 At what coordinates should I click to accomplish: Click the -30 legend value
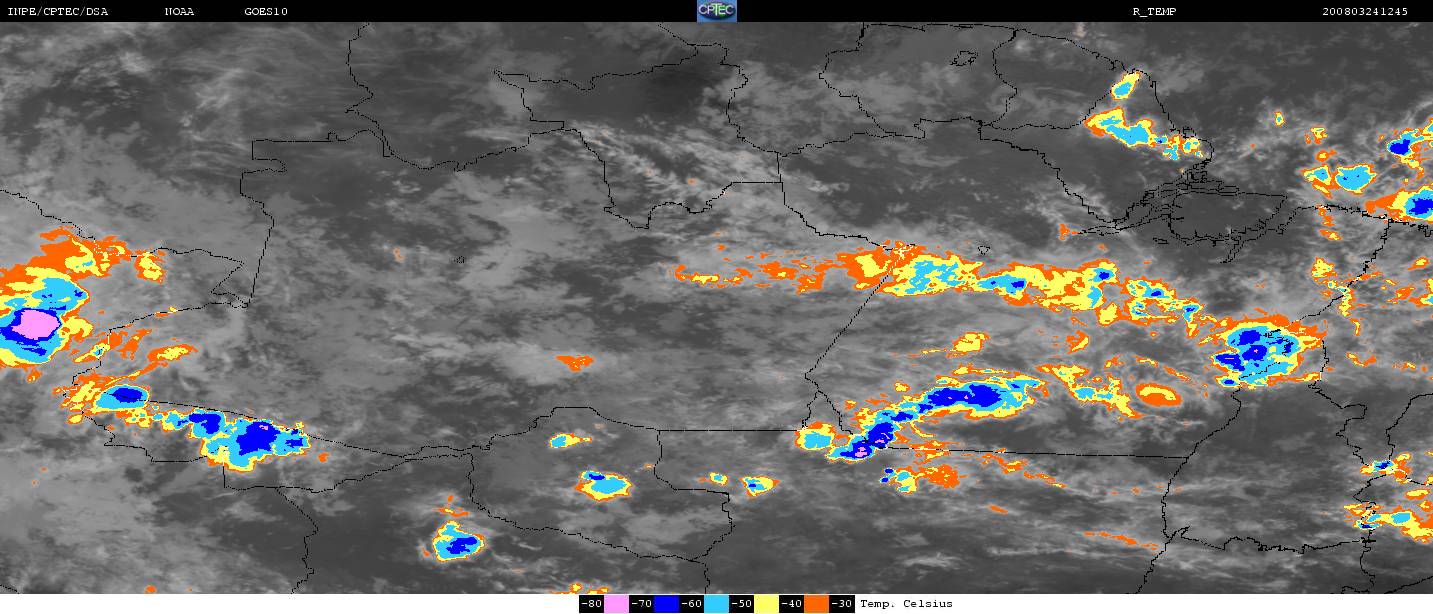[841, 604]
